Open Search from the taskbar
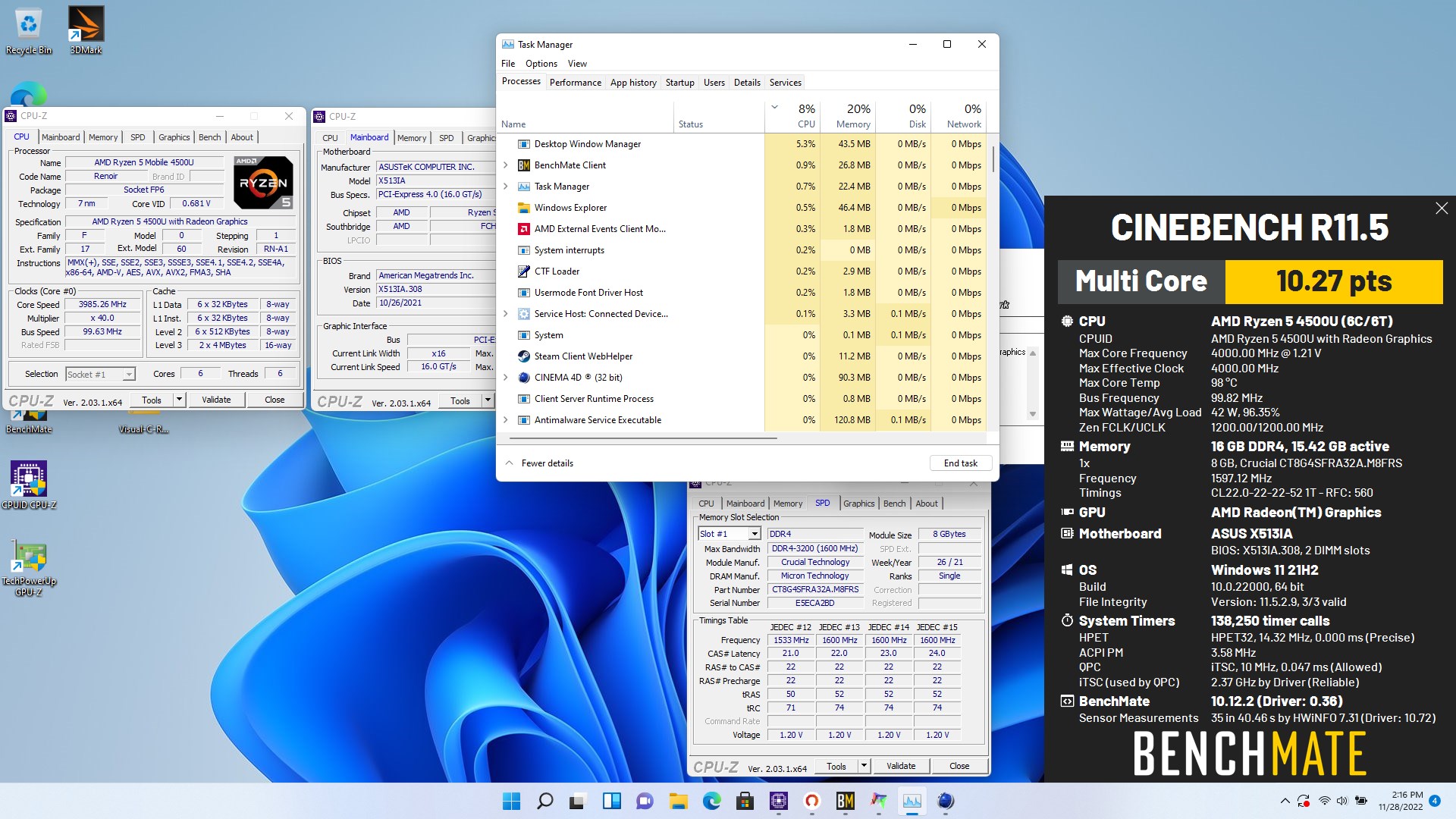The height and width of the screenshot is (819, 1456). [544, 801]
